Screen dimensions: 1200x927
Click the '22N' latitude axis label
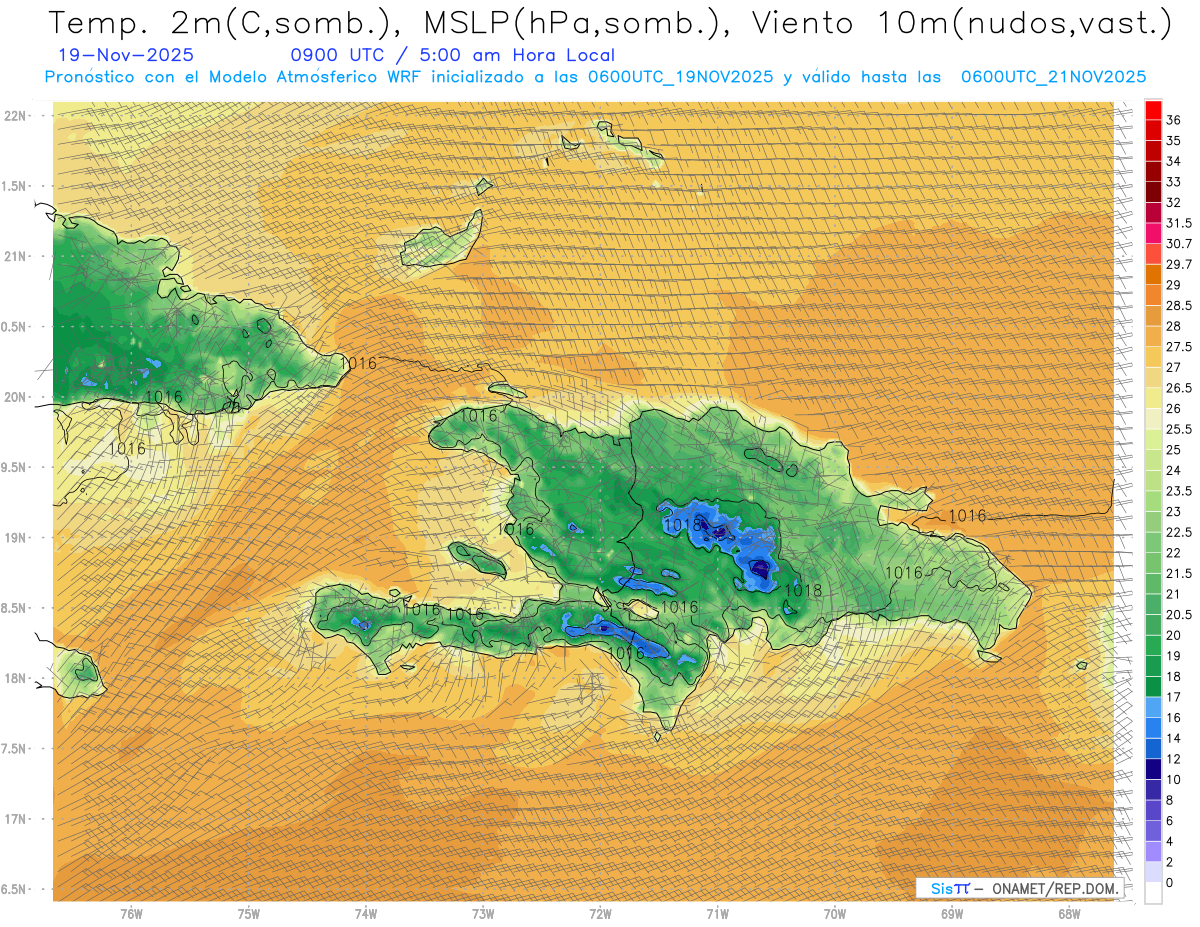click(x=15, y=115)
